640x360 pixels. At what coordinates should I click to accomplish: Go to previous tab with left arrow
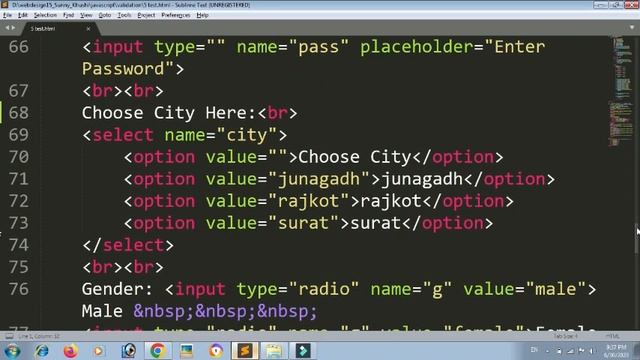(7, 28)
